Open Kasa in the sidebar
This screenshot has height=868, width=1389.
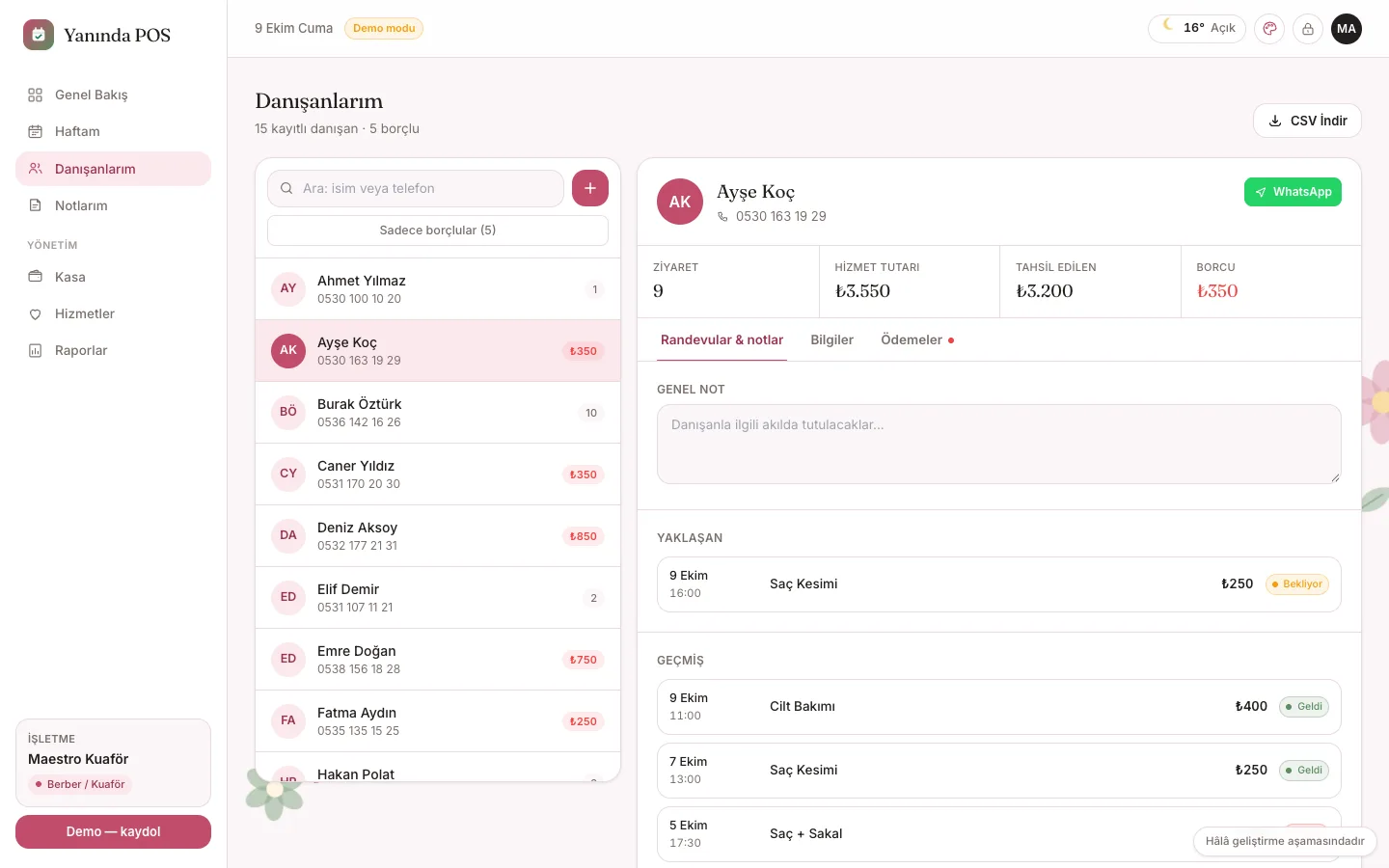pyautogui.click(x=113, y=277)
